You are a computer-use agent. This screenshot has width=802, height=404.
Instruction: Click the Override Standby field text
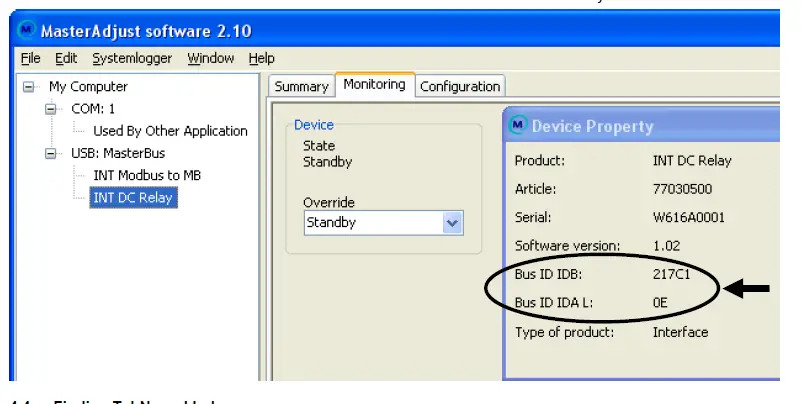point(331,223)
